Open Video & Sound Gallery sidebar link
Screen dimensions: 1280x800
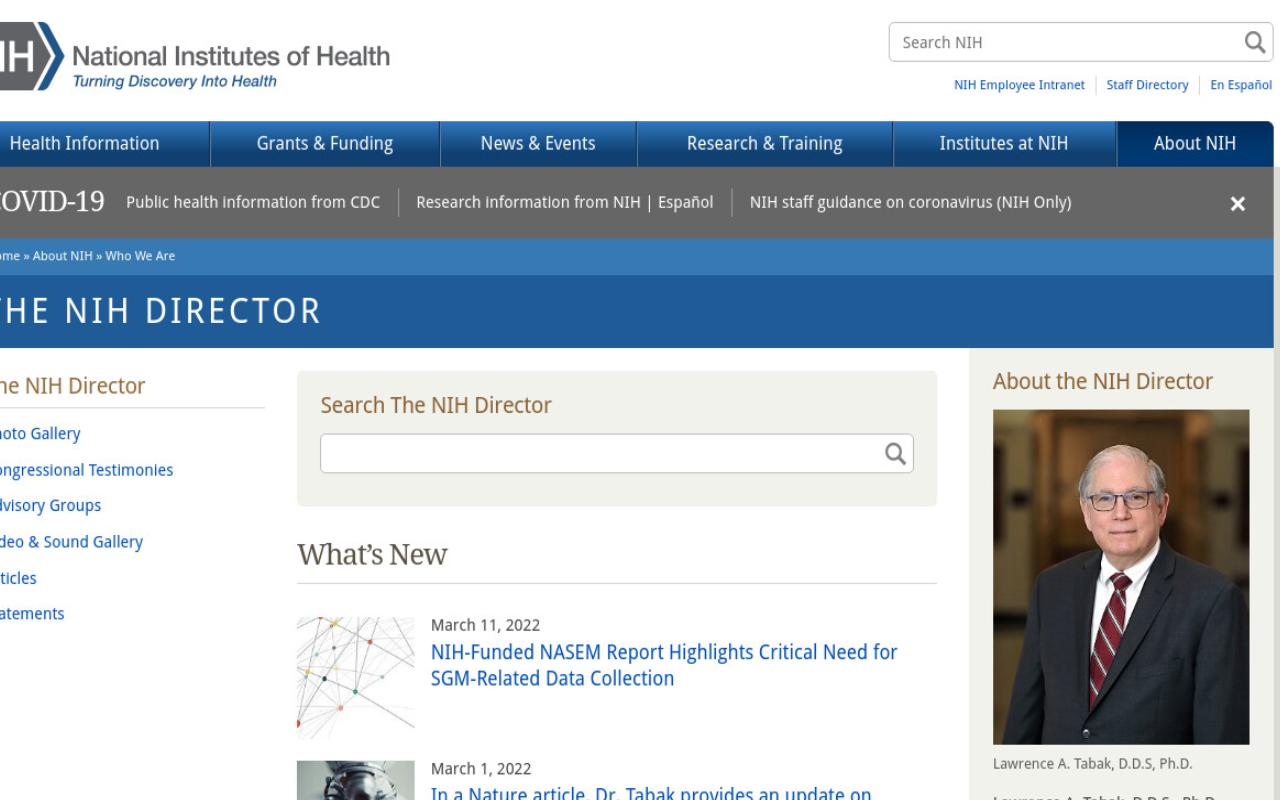pyautogui.click(x=70, y=542)
